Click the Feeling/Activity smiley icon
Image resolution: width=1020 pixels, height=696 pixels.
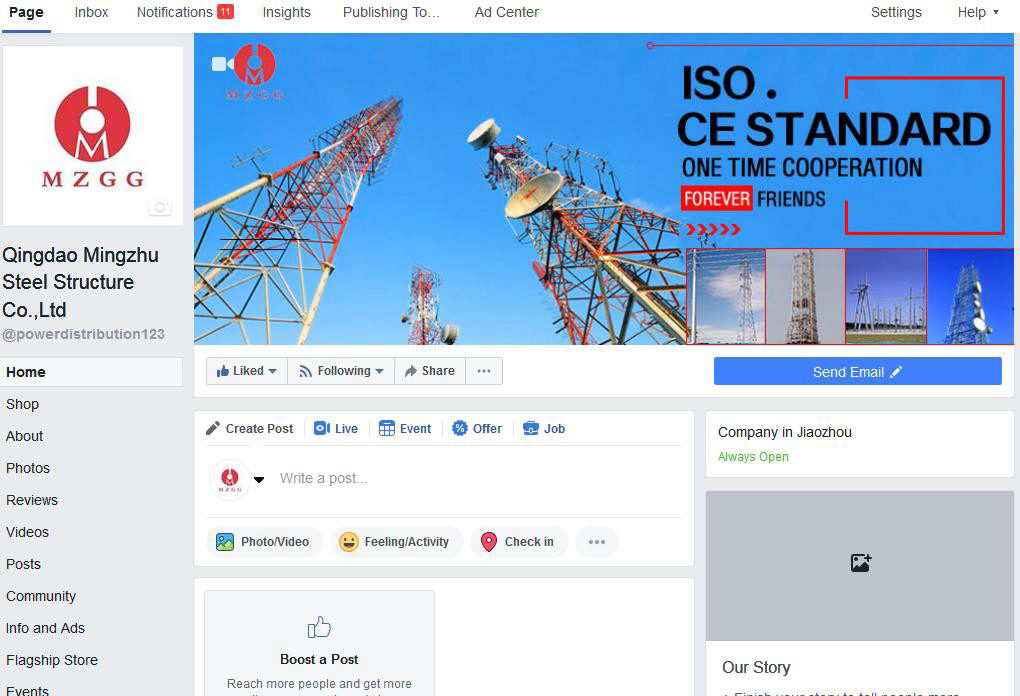tap(349, 542)
